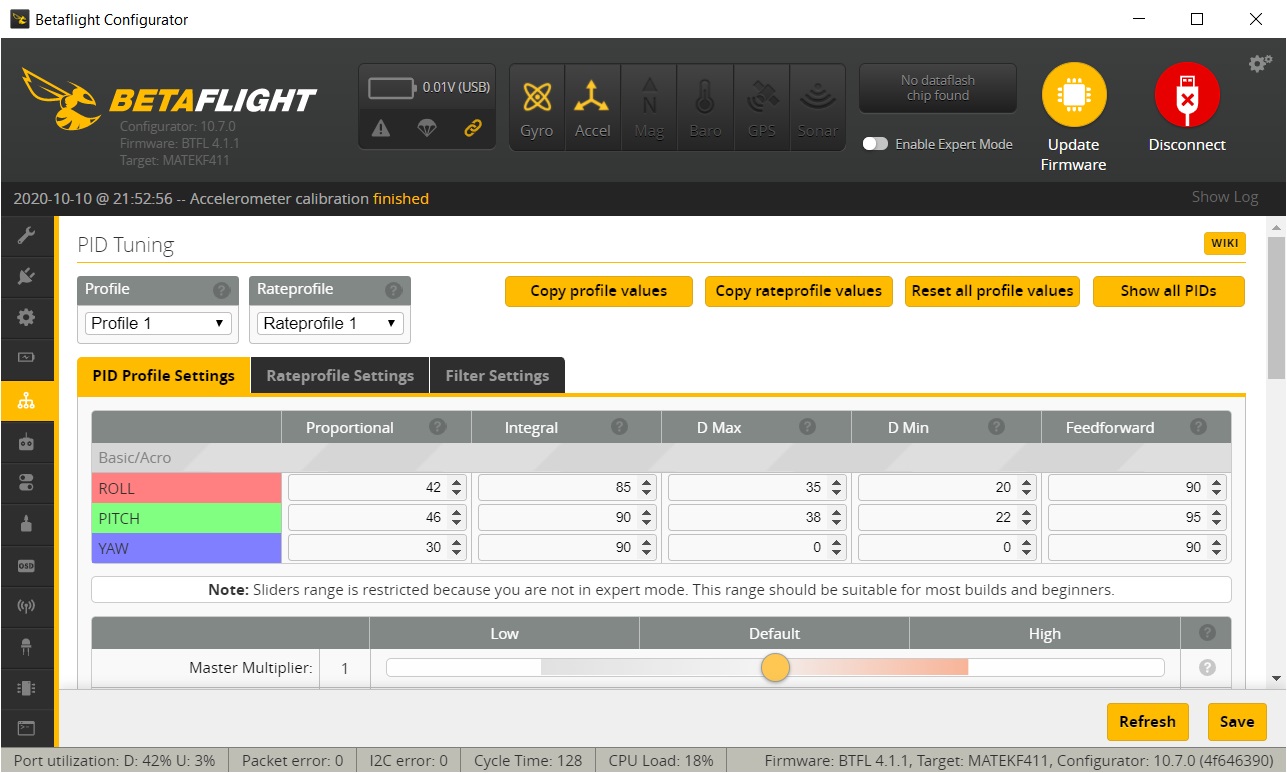The height and width of the screenshot is (773, 1287).
Task: Open the Video Transmitter antenna icon
Action: [x=26, y=606]
